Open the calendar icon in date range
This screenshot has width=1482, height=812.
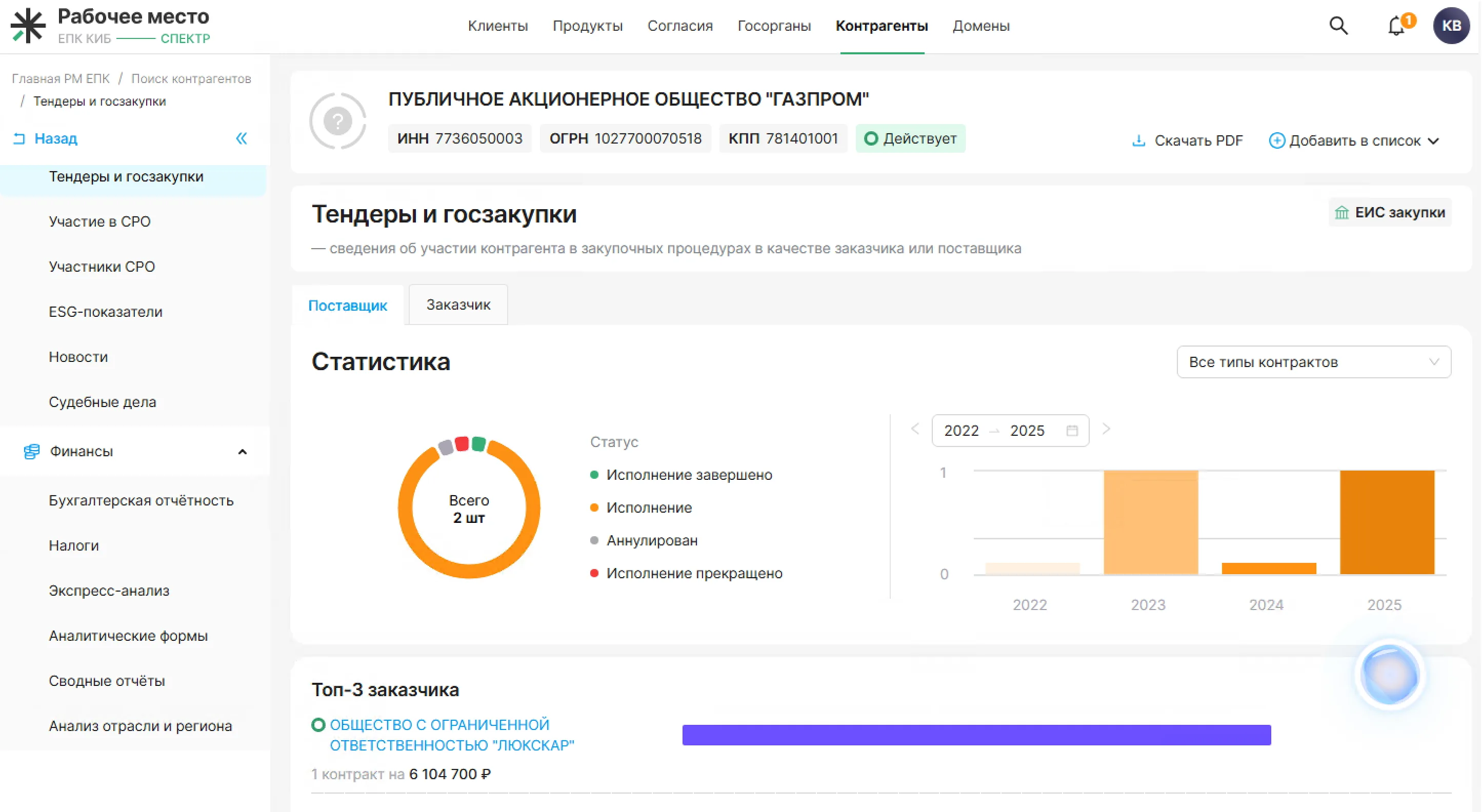pyautogui.click(x=1072, y=431)
